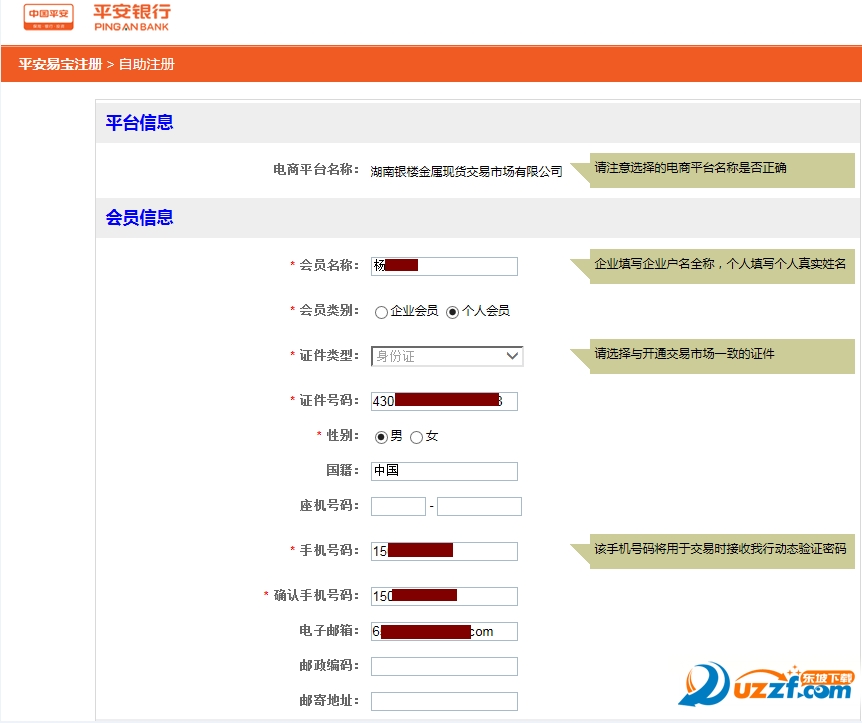The width and height of the screenshot is (862, 723).
Task: Open the 证件类型 dropdown
Action: [x=447, y=356]
